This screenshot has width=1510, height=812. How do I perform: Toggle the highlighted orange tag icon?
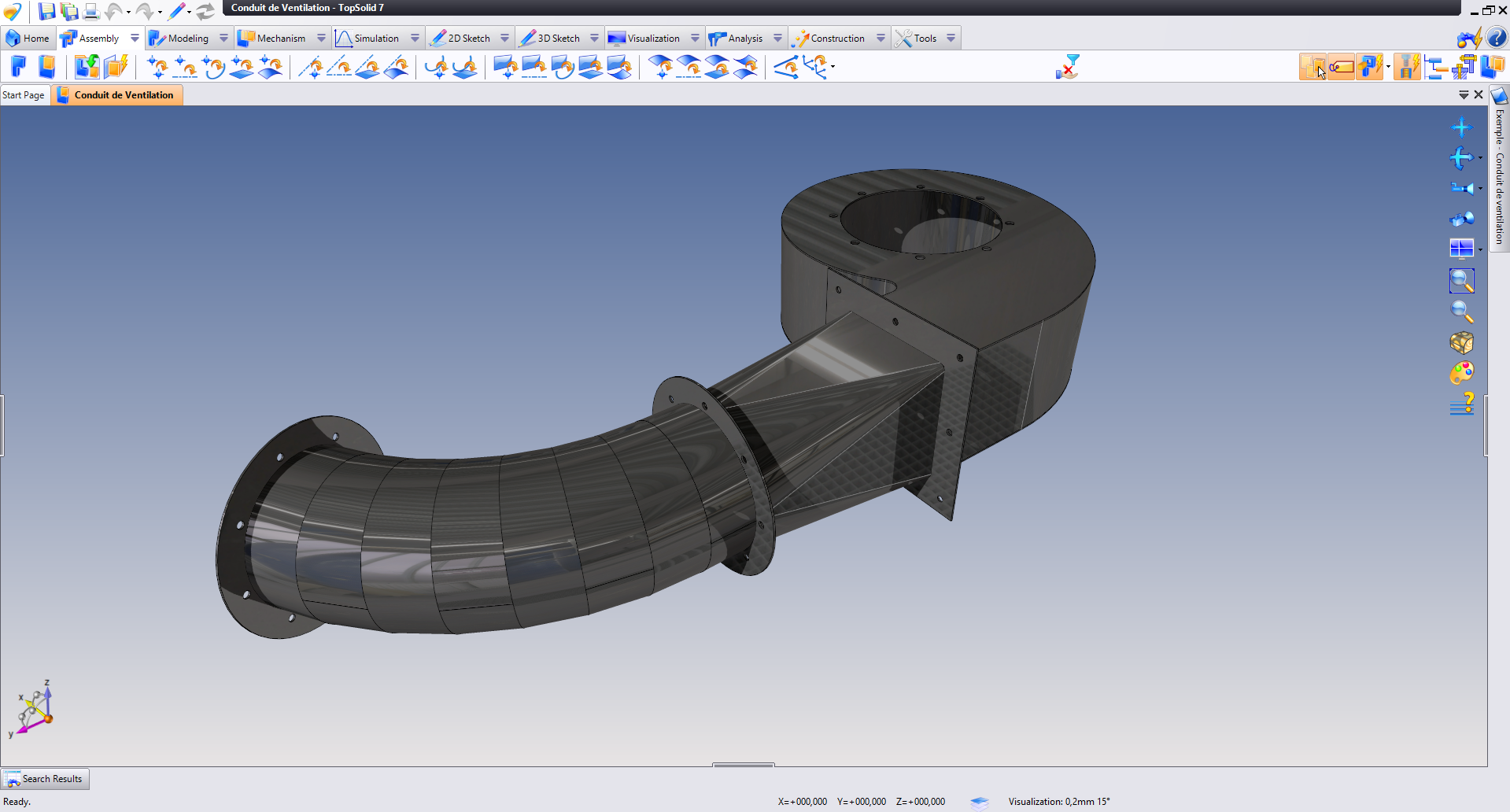(1341, 67)
